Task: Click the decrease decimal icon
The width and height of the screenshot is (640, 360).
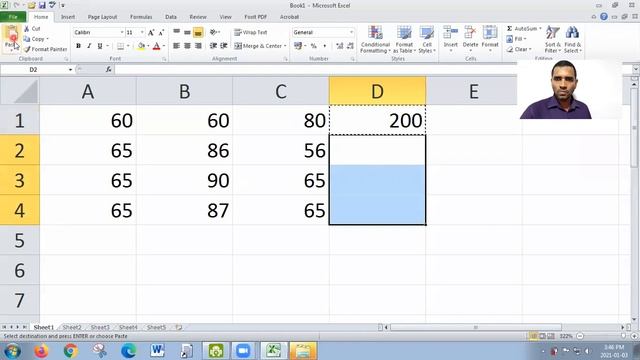Action: (350, 46)
